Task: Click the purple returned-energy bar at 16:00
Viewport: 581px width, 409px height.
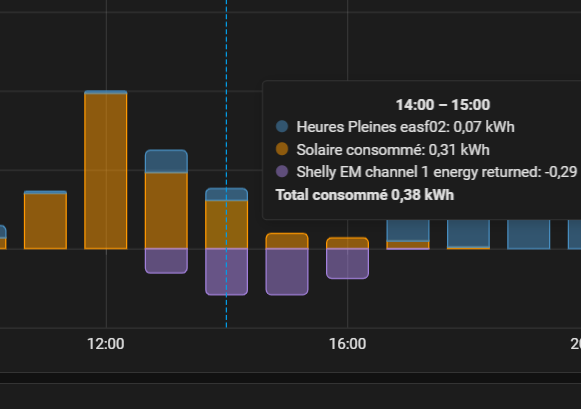Action: pos(347,263)
